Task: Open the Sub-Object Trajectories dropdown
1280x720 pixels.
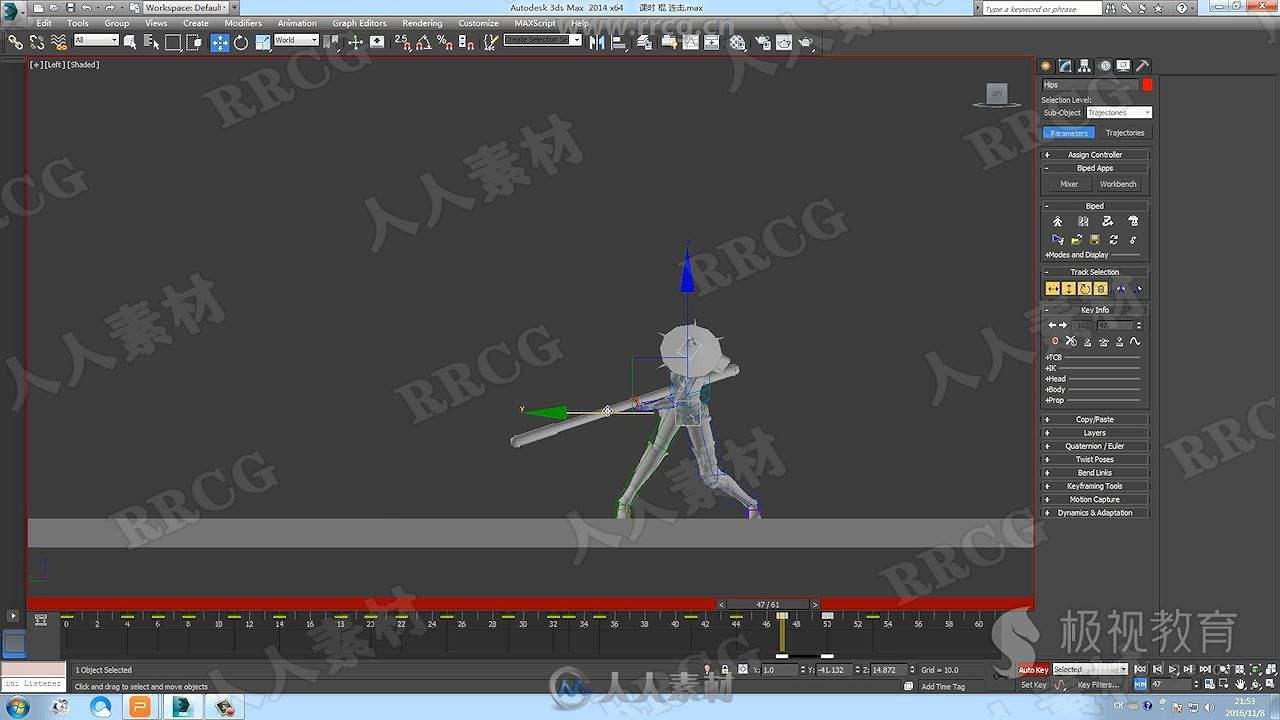Action: tap(1119, 113)
